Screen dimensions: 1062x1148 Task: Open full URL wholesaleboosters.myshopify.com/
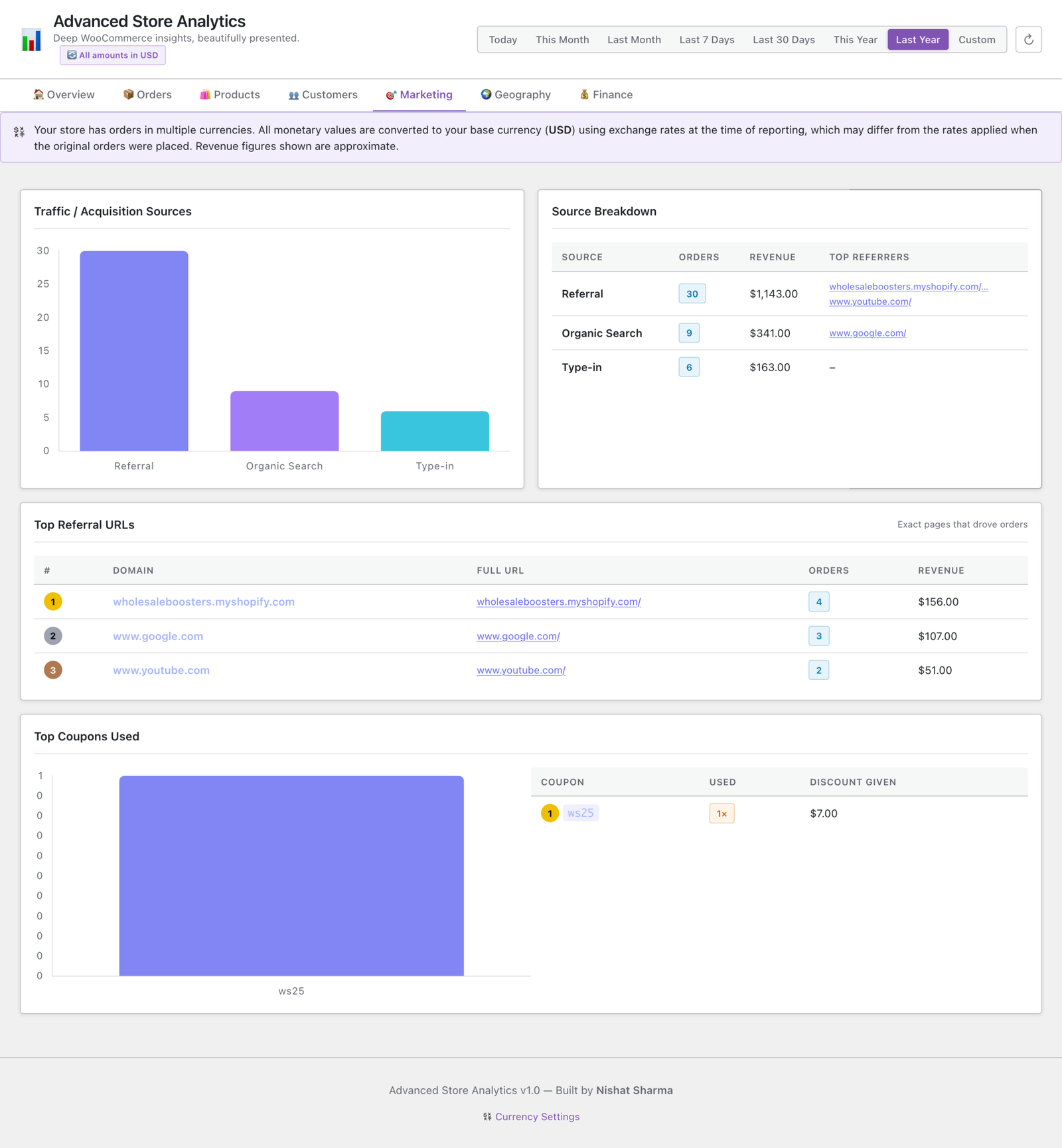coord(559,602)
